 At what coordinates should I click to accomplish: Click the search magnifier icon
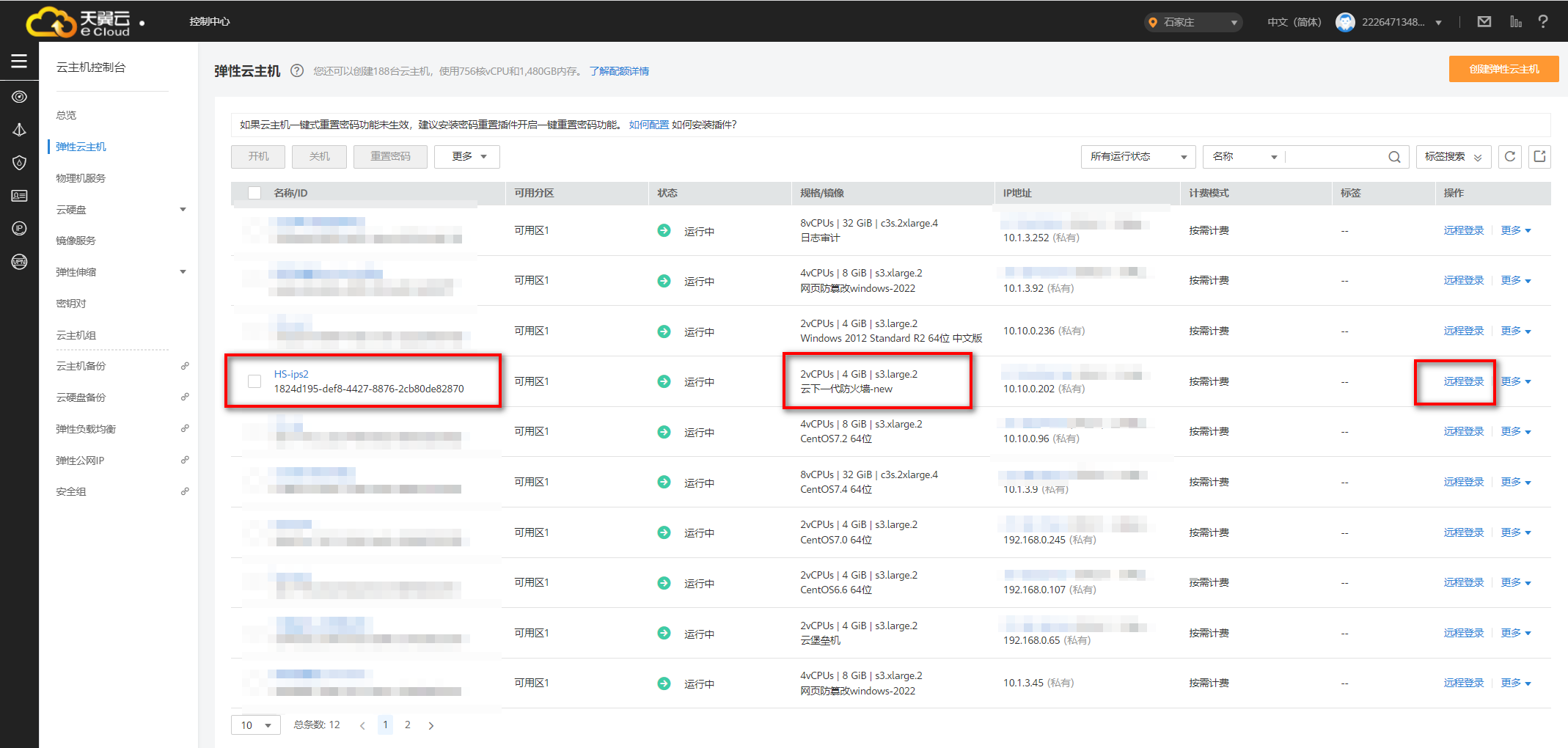(x=1394, y=157)
